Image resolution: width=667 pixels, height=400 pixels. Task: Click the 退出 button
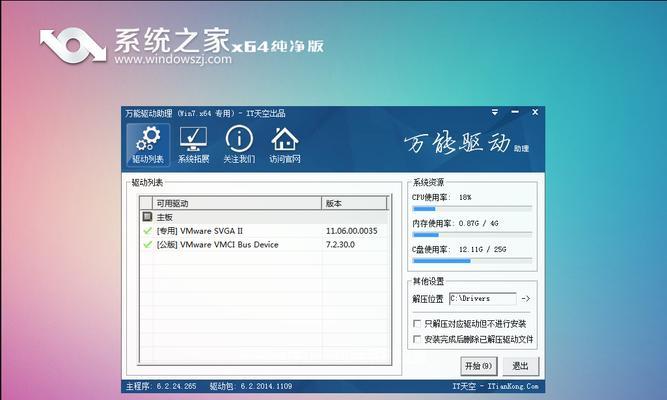coord(520,366)
